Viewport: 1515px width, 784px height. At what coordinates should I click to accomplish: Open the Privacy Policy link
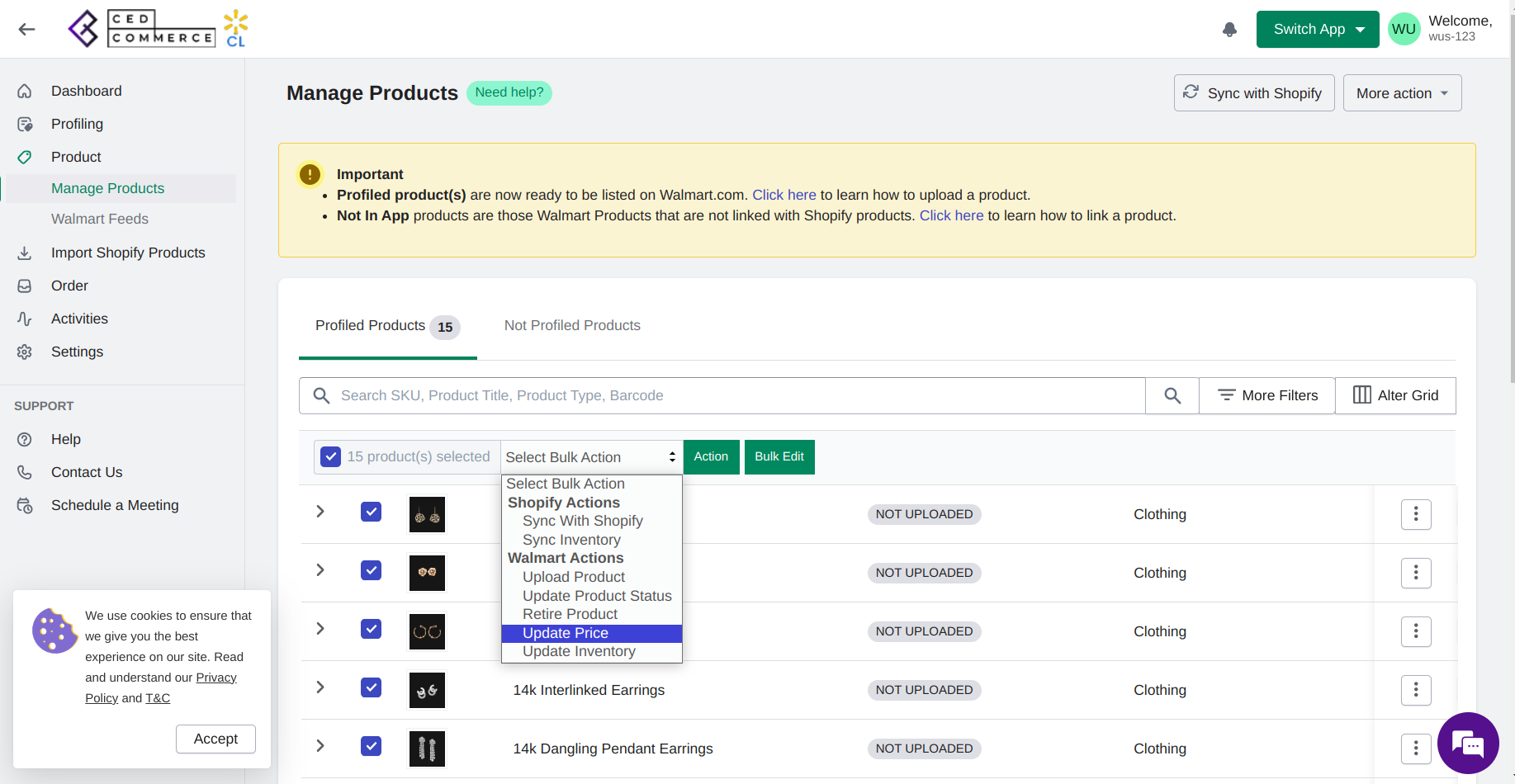pos(216,678)
